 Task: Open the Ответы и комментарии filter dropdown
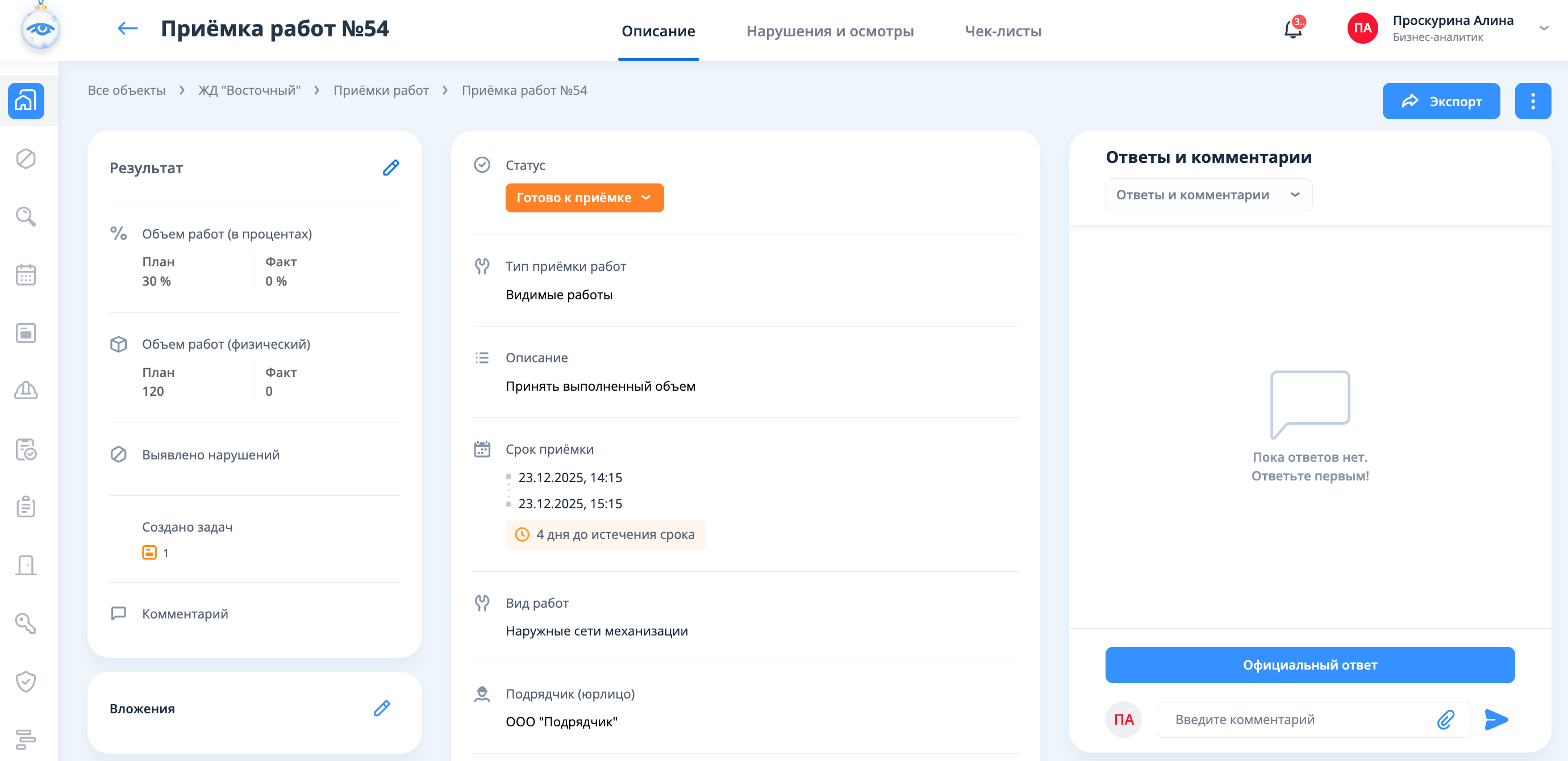1208,195
